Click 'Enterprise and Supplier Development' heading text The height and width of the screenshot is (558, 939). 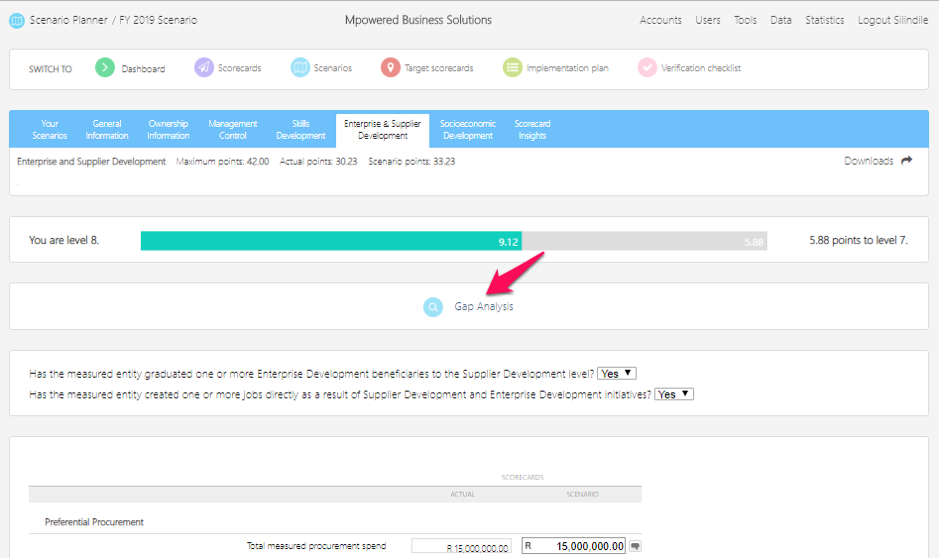(x=91, y=161)
